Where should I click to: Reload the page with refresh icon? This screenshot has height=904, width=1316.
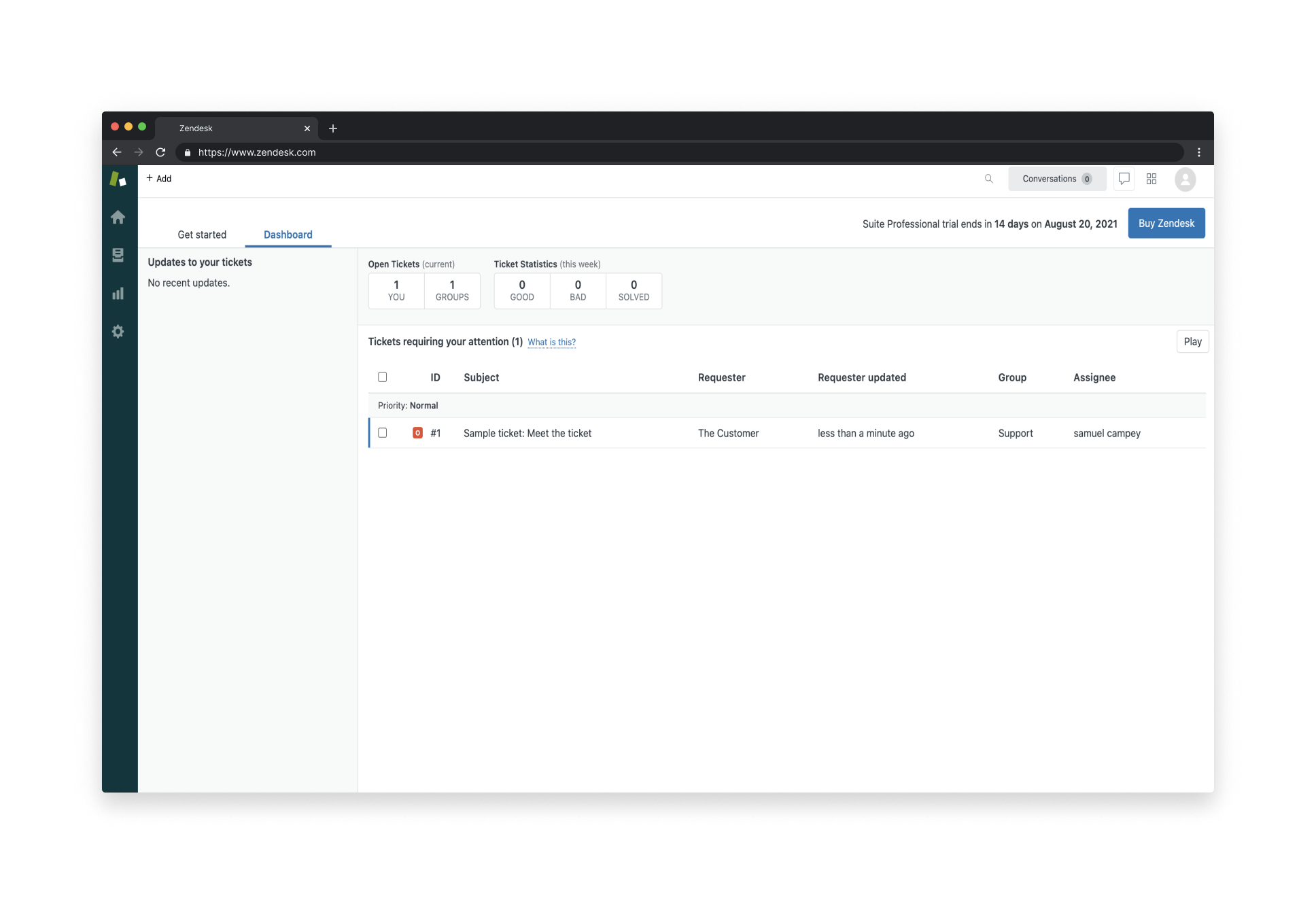pos(160,152)
